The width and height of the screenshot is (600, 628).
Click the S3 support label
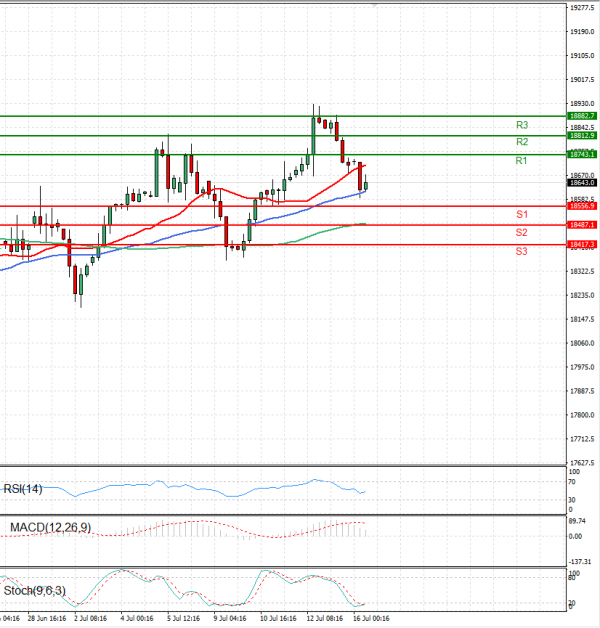point(521,252)
